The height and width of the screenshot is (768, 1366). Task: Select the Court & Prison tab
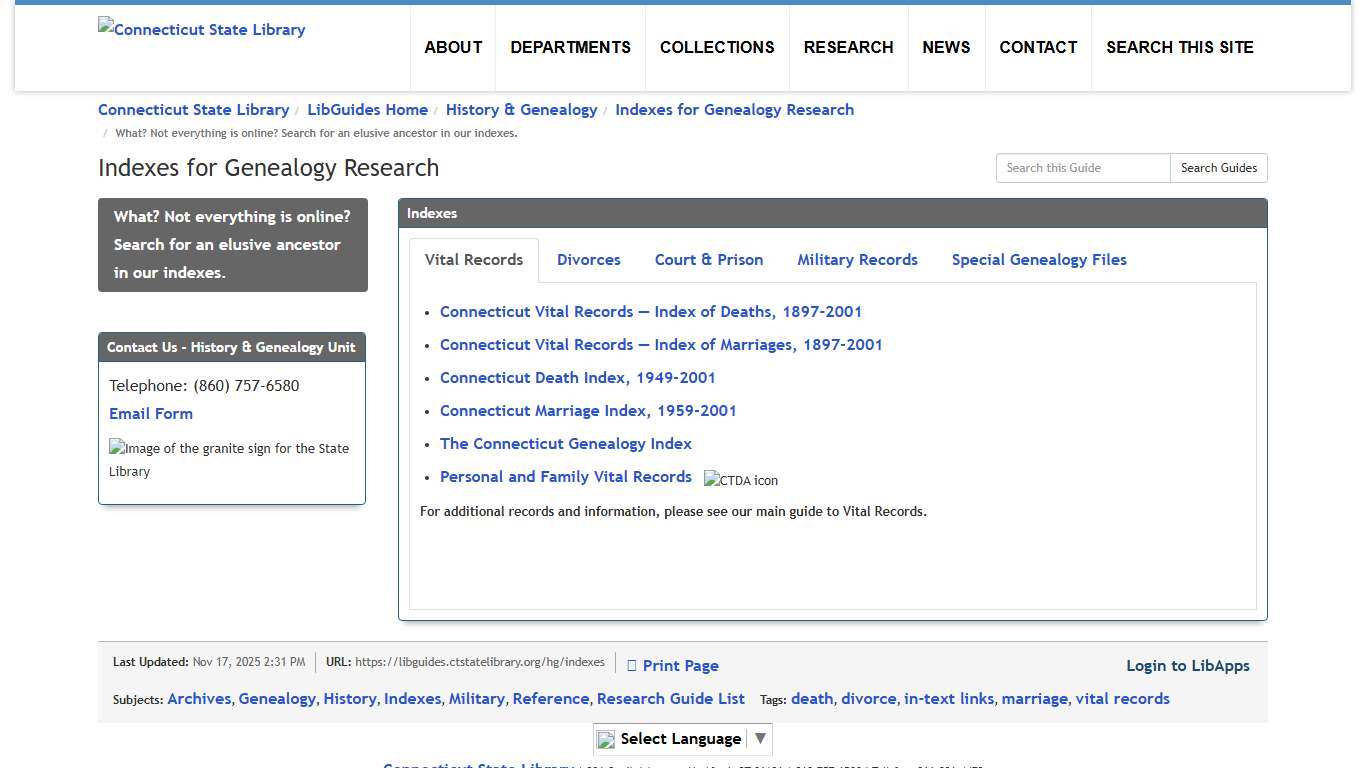[708, 259]
